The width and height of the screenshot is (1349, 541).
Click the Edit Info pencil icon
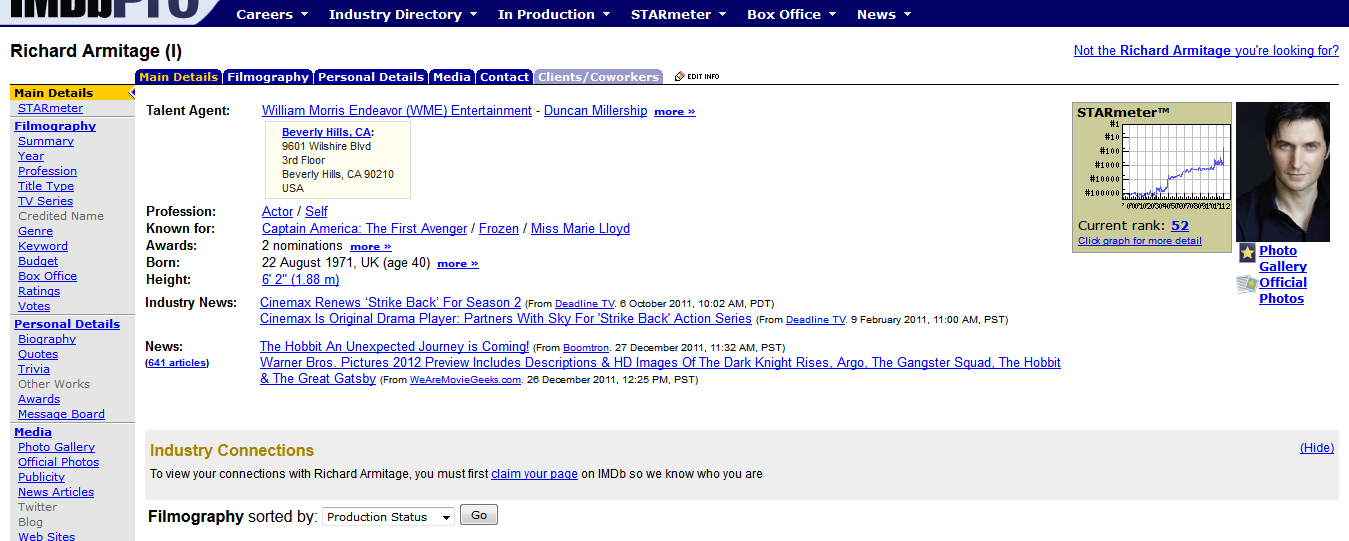point(680,77)
